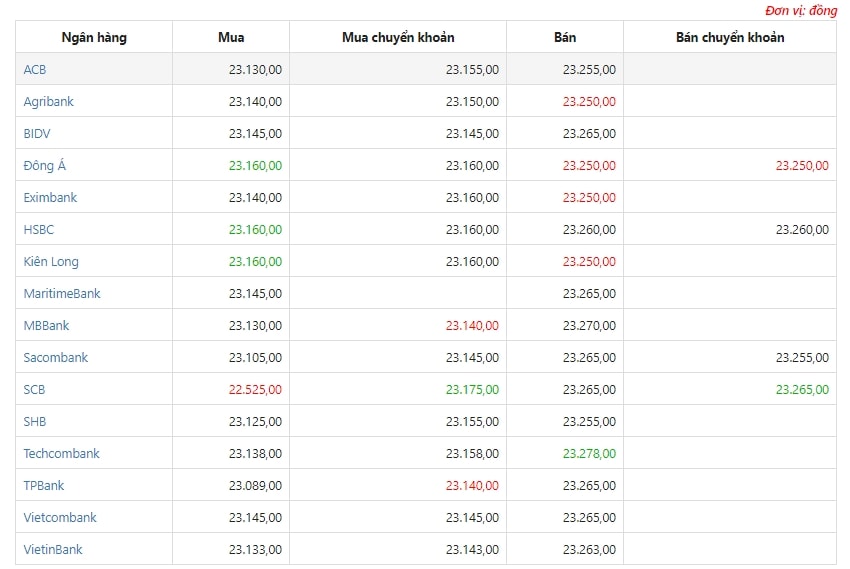The height and width of the screenshot is (569, 850).
Task: Open the SHB link
Action: click(35, 421)
